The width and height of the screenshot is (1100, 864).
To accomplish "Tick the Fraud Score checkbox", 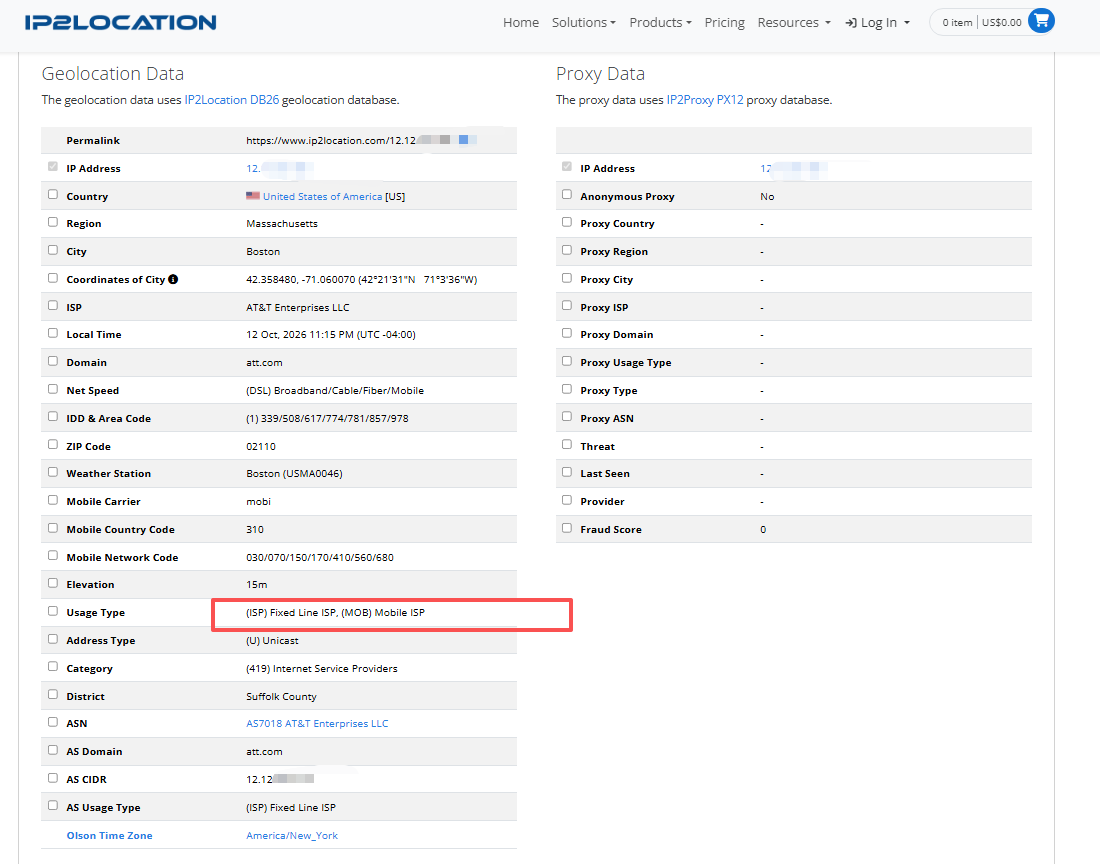I will pyautogui.click(x=567, y=527).
